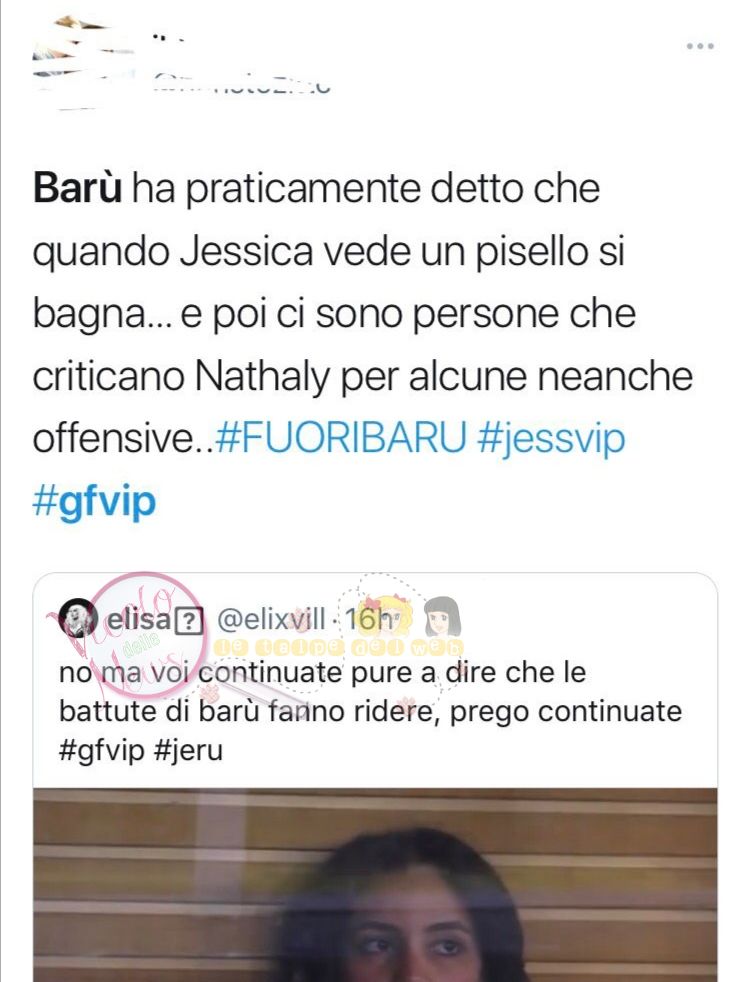
Task: Open the #gfvip hashtag in quoted tweet
Action: [102, 751]
